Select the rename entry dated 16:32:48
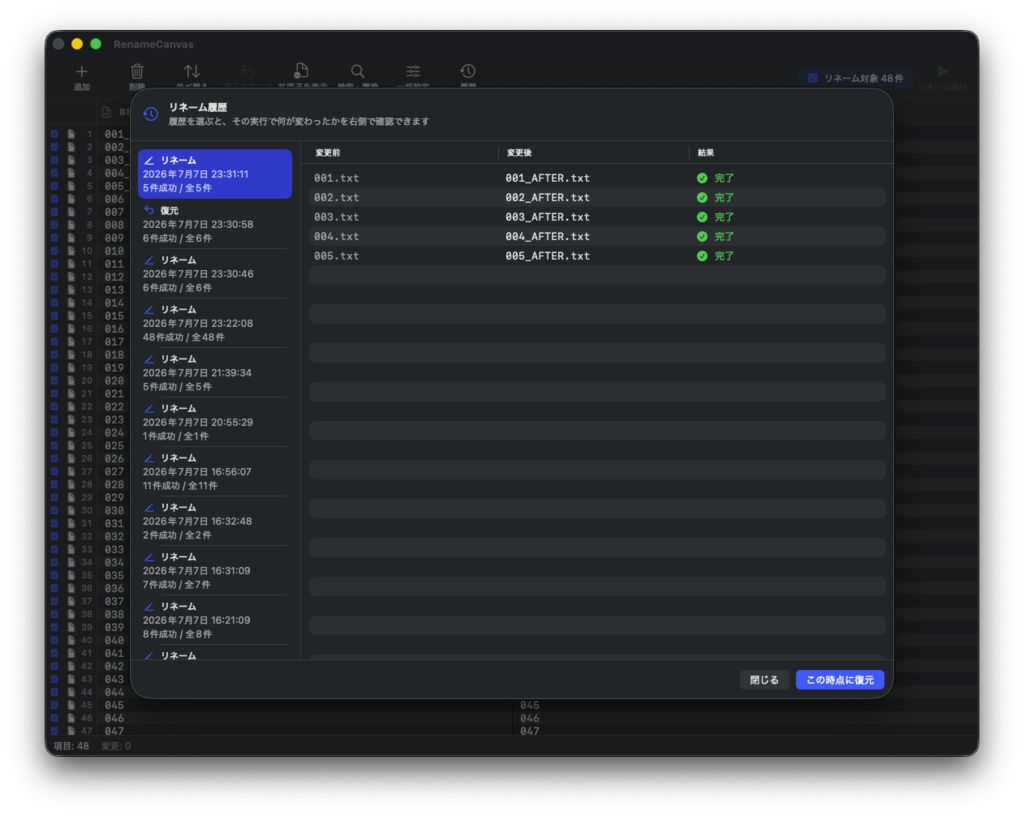1024x816 pixels. tap(215, 521)
